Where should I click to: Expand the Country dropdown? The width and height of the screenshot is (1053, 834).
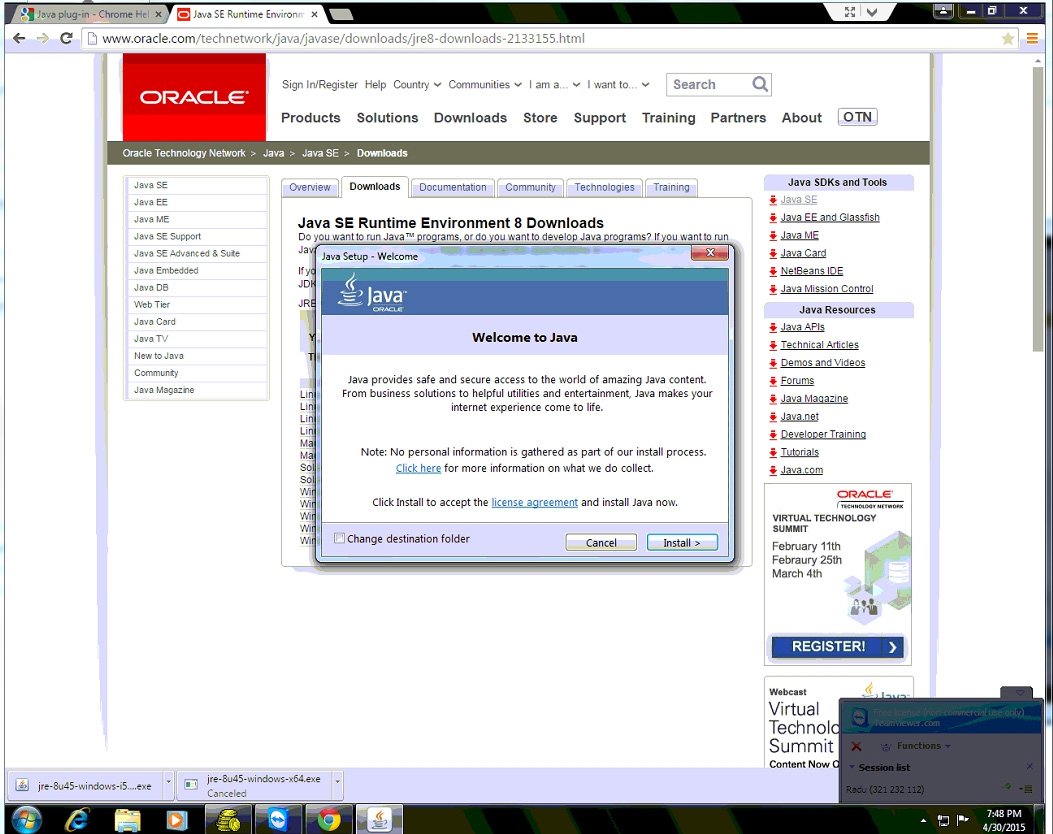coord(417,85)
